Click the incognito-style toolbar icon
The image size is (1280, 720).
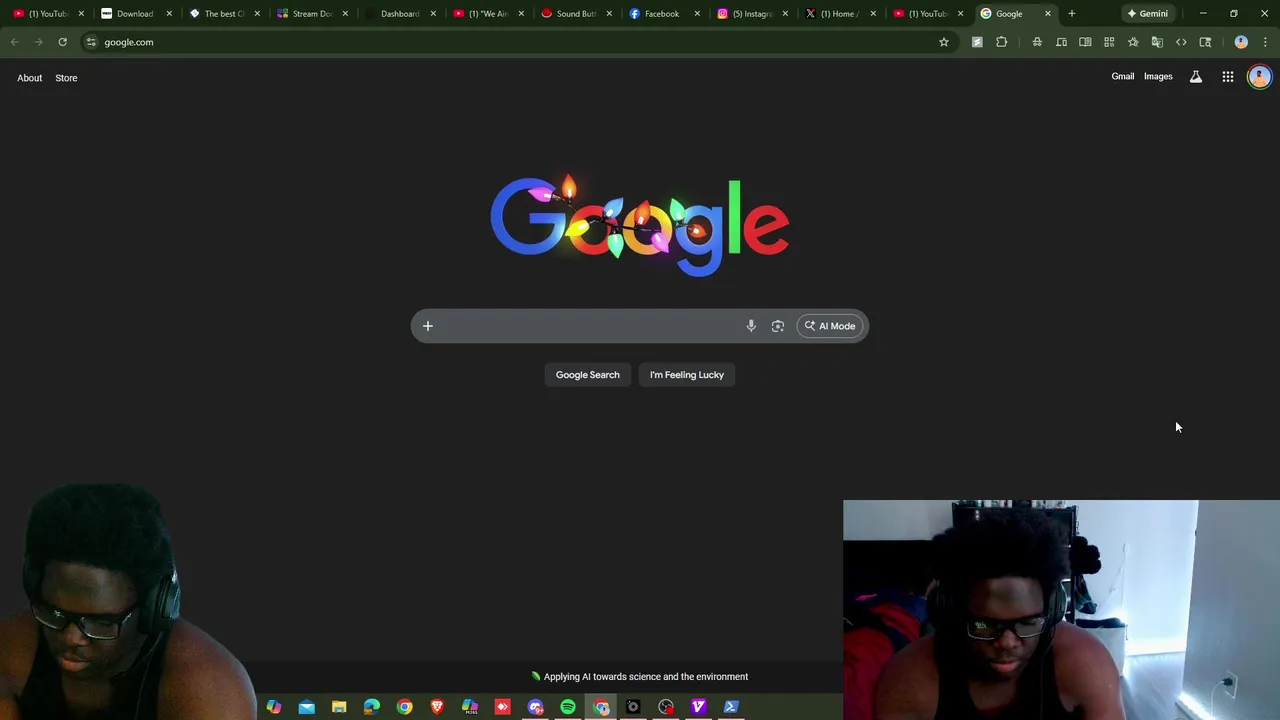[x=1037, y=42]
